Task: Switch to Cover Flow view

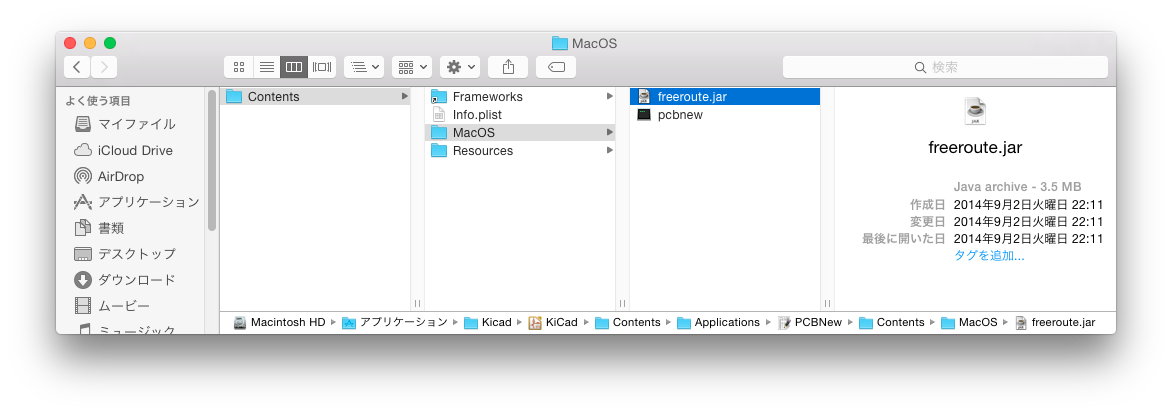Action: pos(322,67)
